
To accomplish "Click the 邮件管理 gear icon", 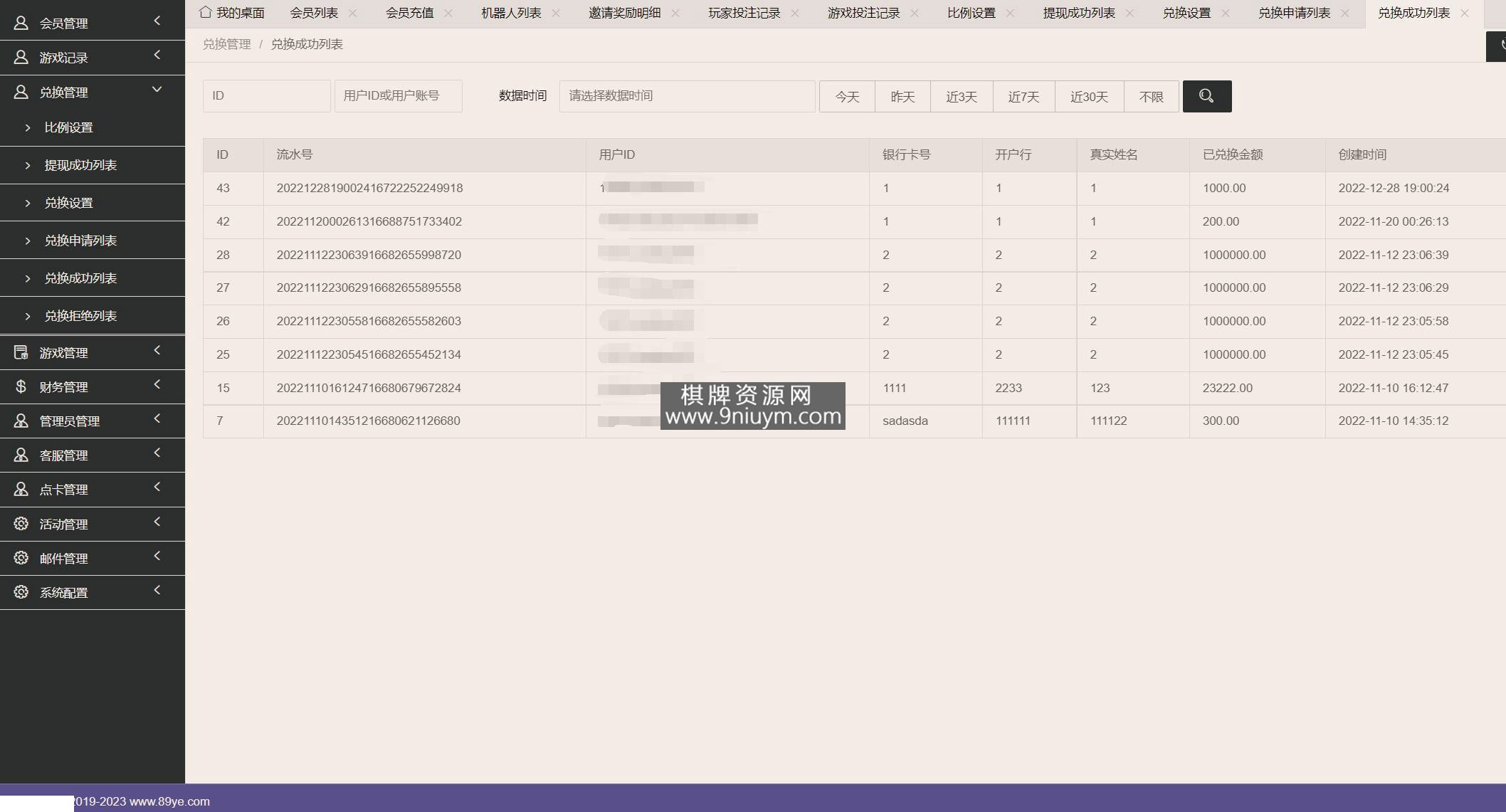I will [21, 558].
